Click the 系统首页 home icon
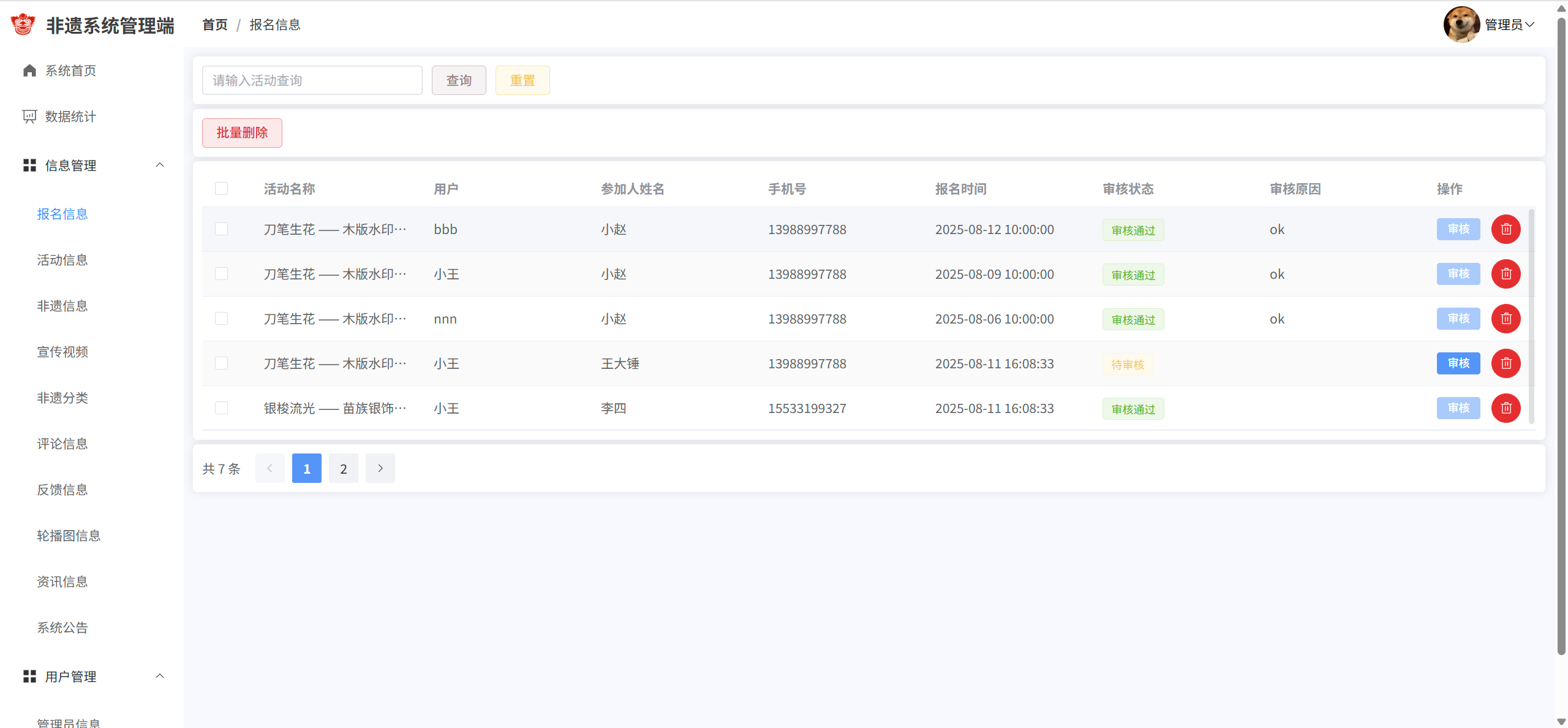 tap(29, 70)
